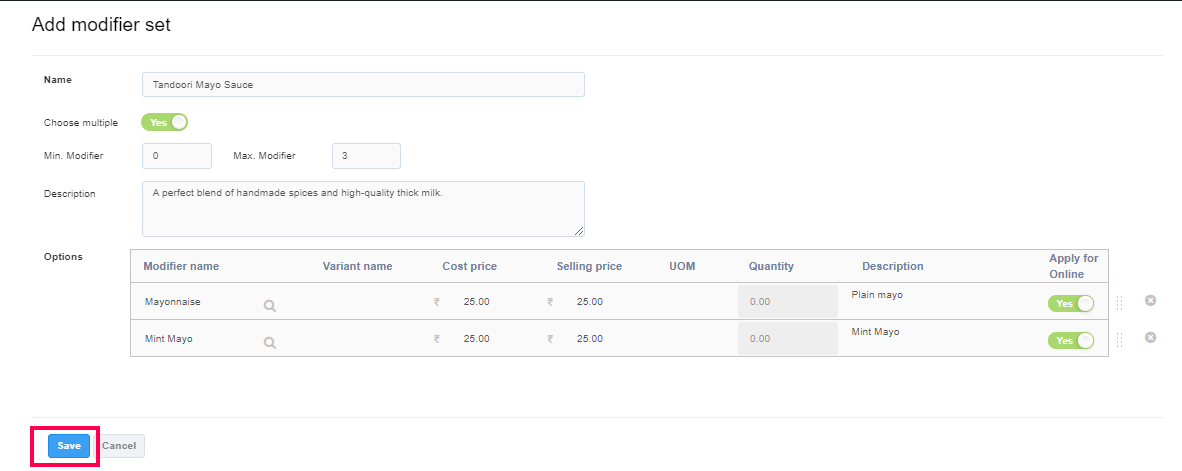Toggle the Choose multiple switch
1182x471 pixels.
pyautogui.click(x=165, y=123)
